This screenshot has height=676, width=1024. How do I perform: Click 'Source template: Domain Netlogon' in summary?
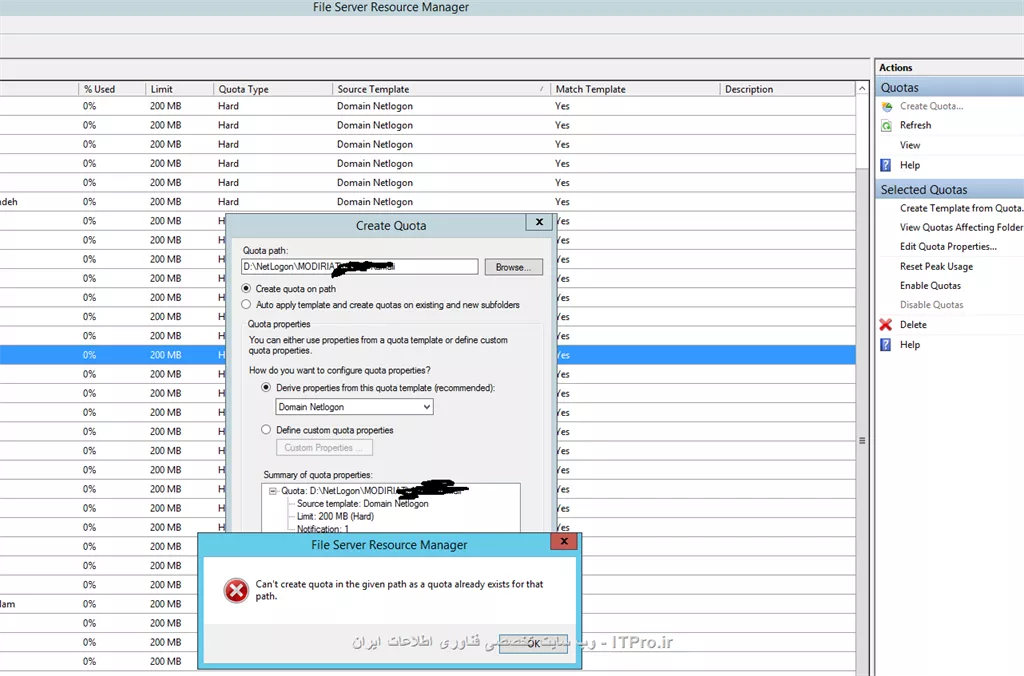[362, 504]
